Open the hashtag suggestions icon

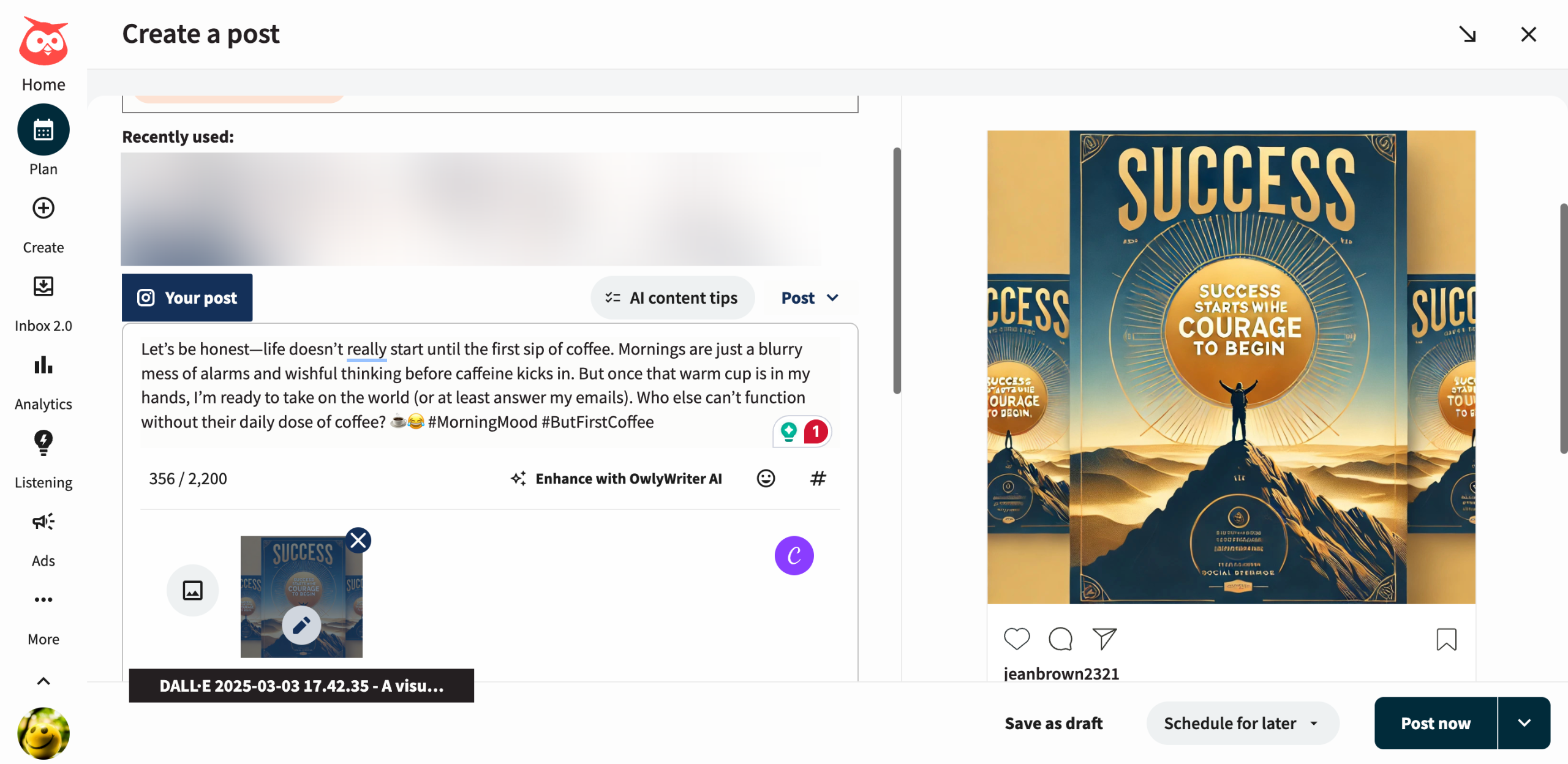pos(818,478)
